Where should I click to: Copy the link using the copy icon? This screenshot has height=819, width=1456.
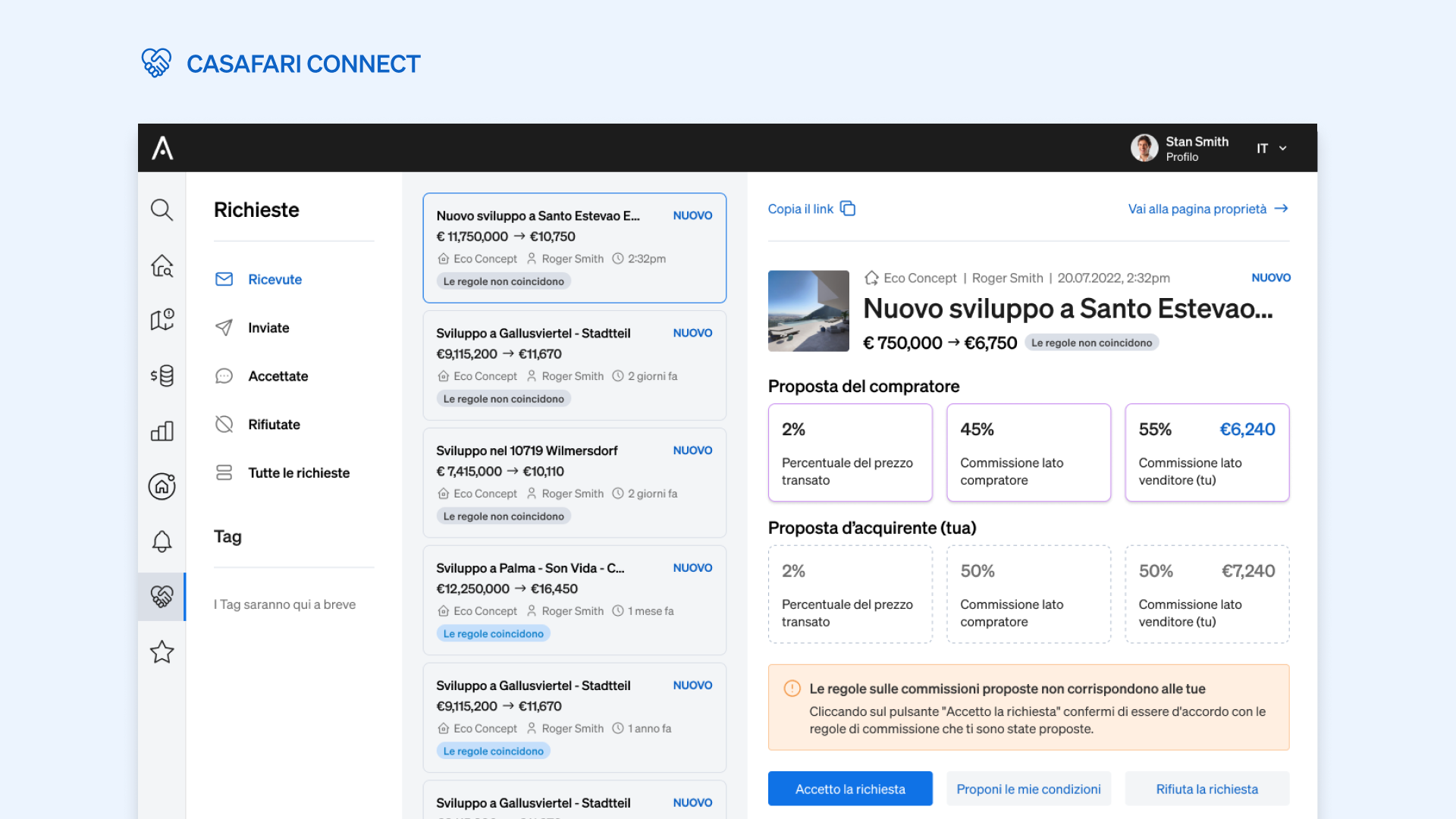tap(848, 208)
